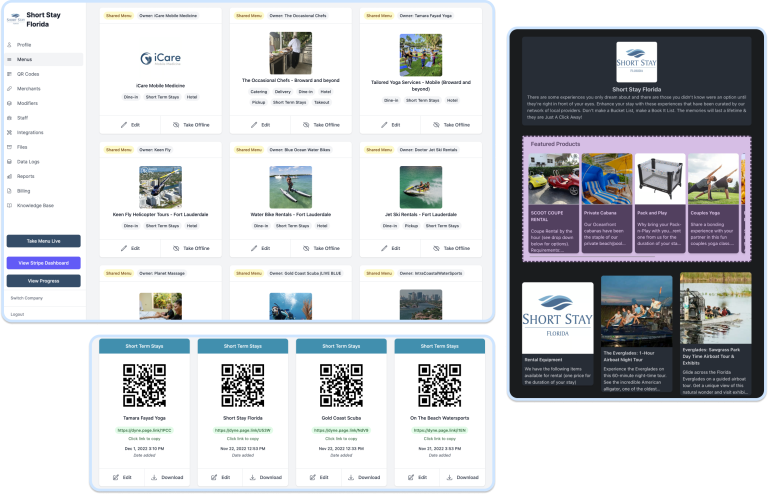Click the iCare logo image on the menu card
768x494 pixels.
click(161, 59)
